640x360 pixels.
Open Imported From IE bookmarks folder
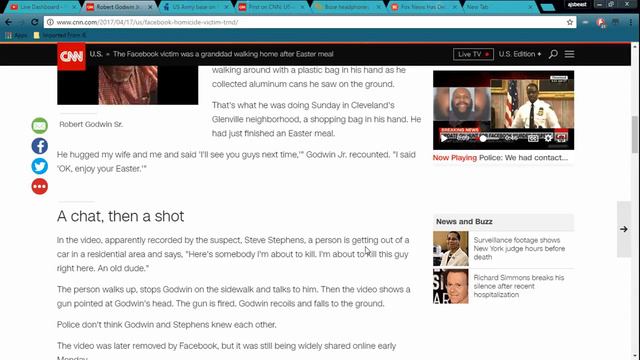click(x=60, y=36)
